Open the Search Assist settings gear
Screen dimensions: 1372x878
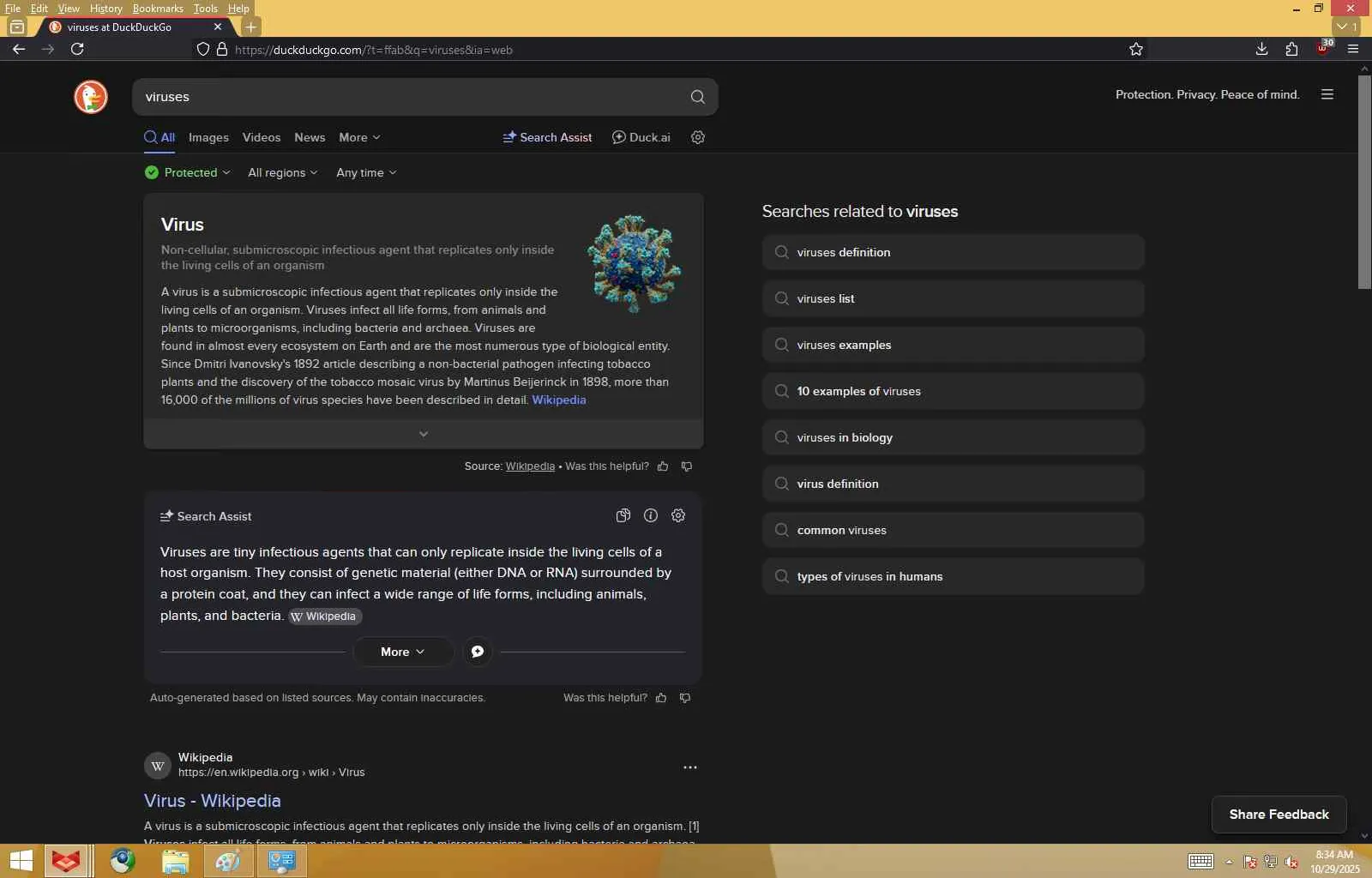click(x=678, y=515)
